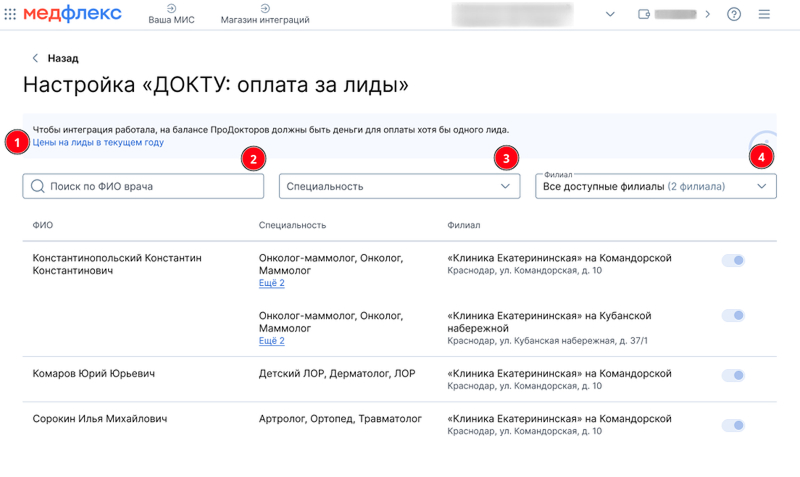Click the magnifier icon in doctor search
Screen dimensions: 800x477
pos(38,186)
